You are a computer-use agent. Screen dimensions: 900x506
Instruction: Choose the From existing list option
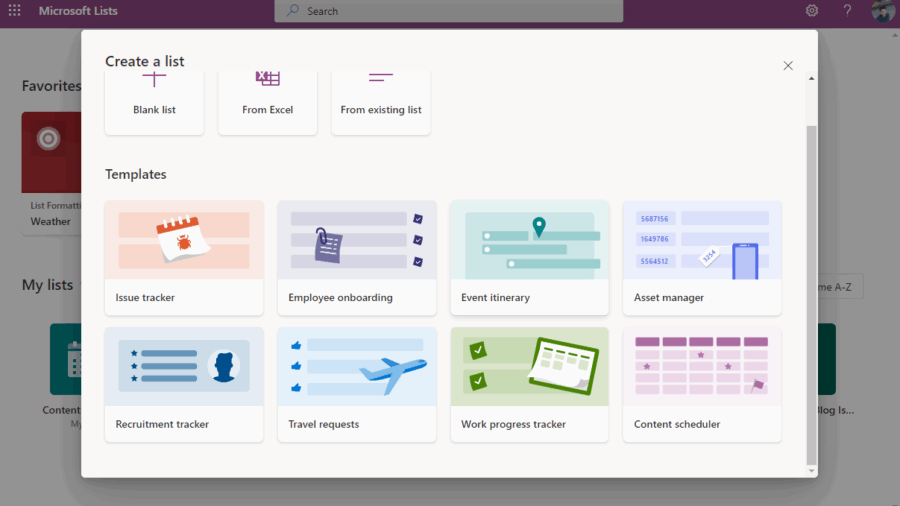click(x=381, y=103)
